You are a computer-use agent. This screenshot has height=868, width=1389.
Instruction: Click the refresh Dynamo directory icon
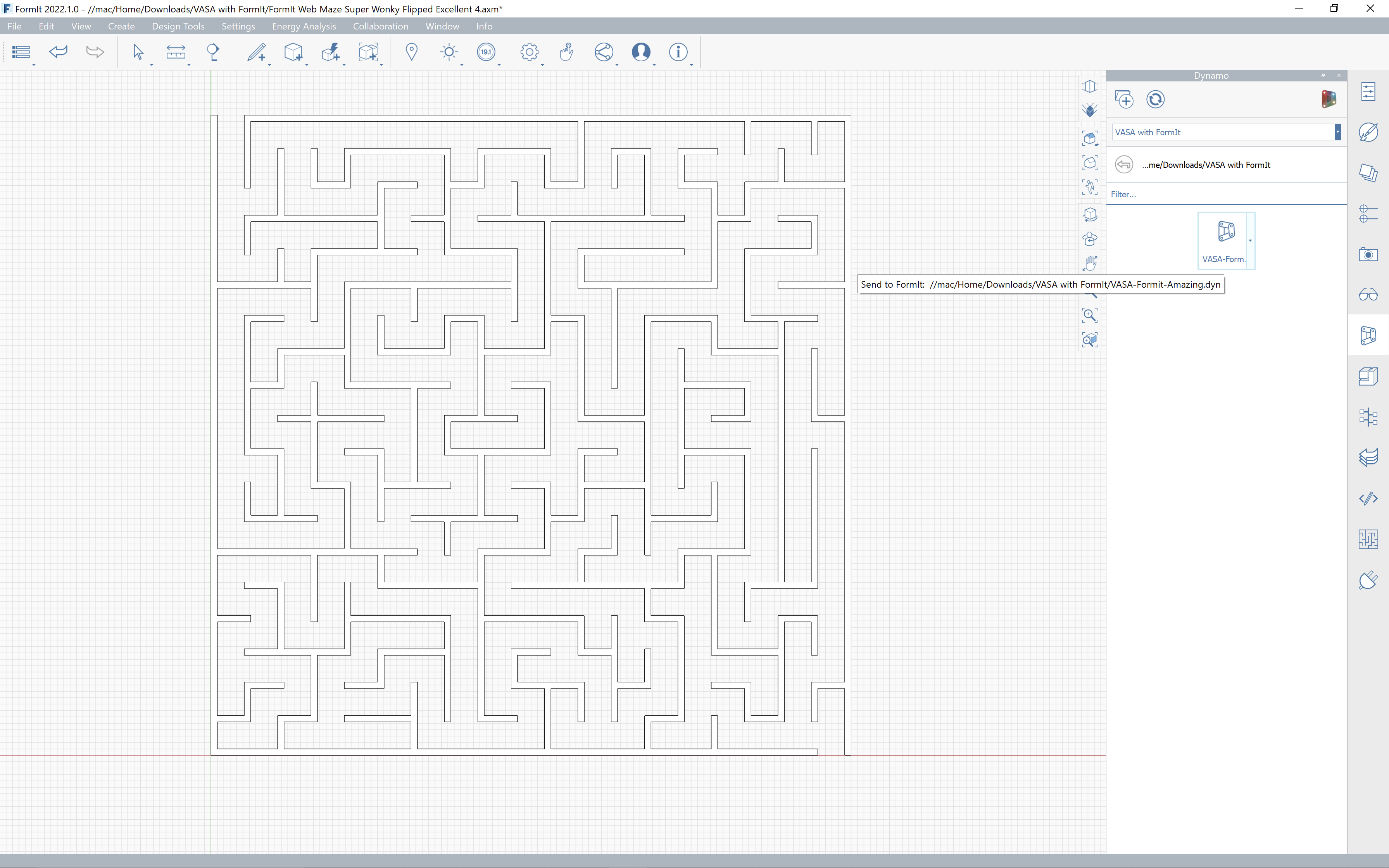[x=1155, y=99]
